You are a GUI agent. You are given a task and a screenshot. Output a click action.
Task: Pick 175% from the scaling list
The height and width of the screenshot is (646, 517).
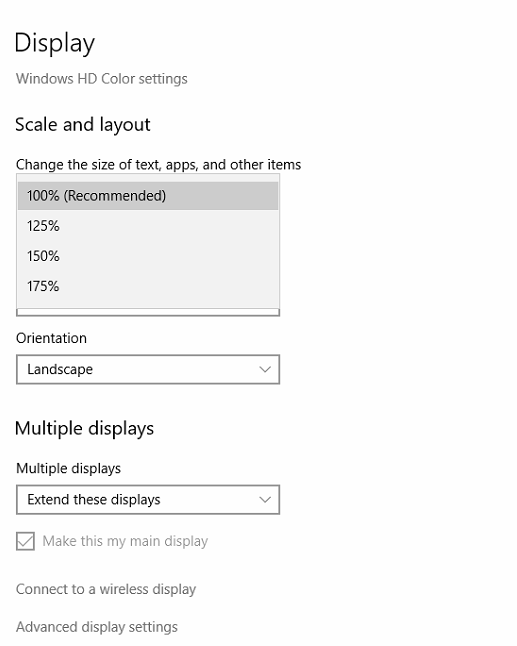(x=148, y=286)
